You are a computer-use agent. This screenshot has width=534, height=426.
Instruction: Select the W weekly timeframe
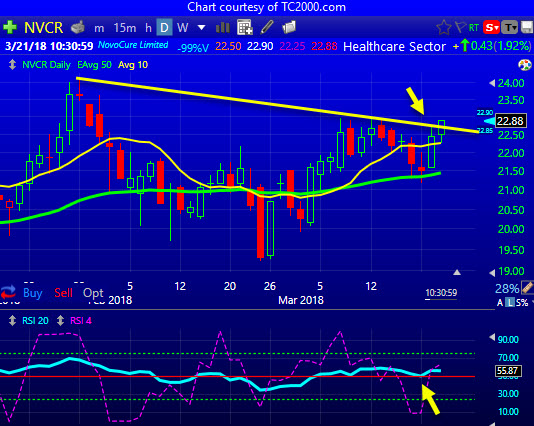183,28
